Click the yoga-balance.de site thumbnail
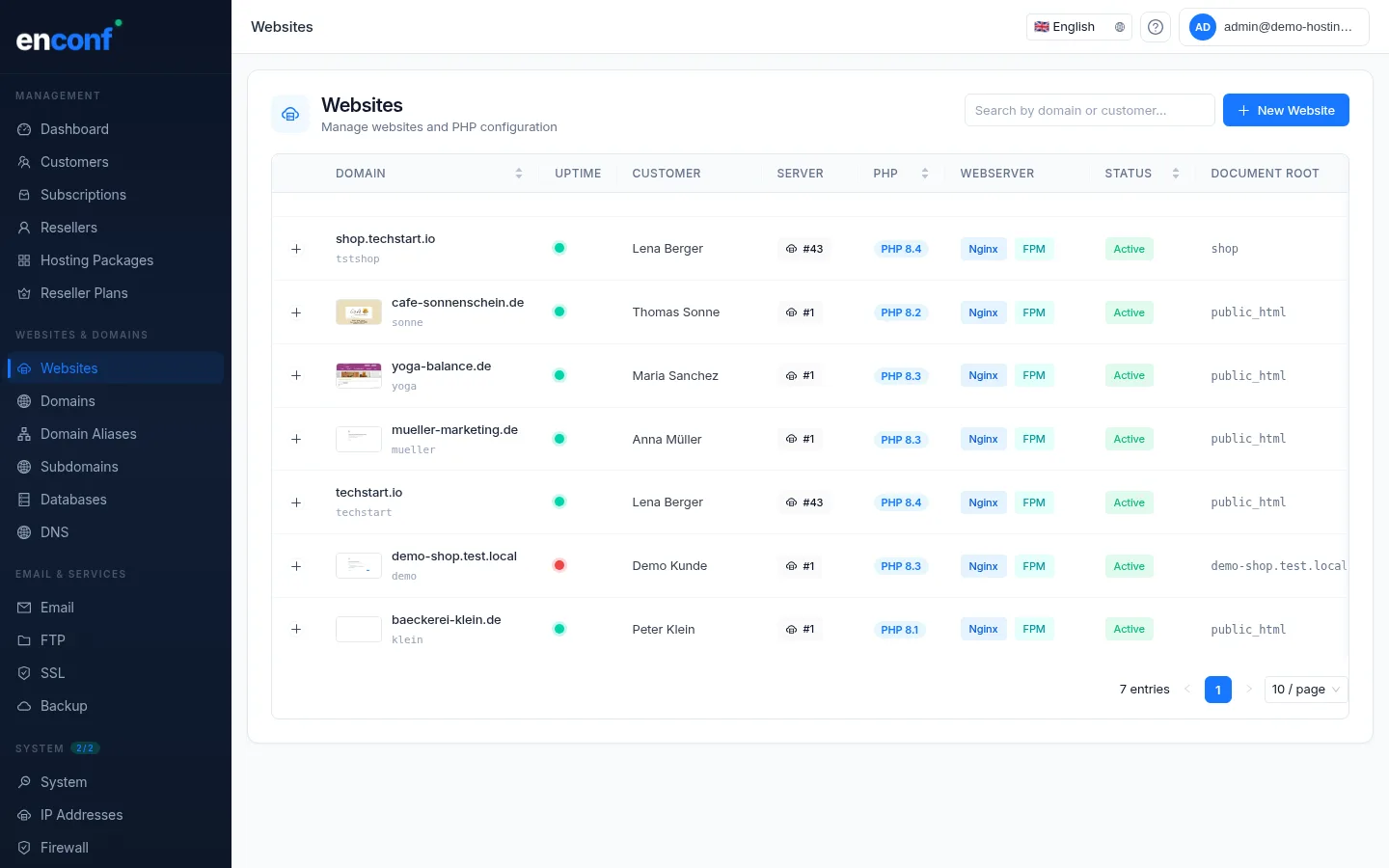Screen dimensions: 1389x868 (359, 375)
